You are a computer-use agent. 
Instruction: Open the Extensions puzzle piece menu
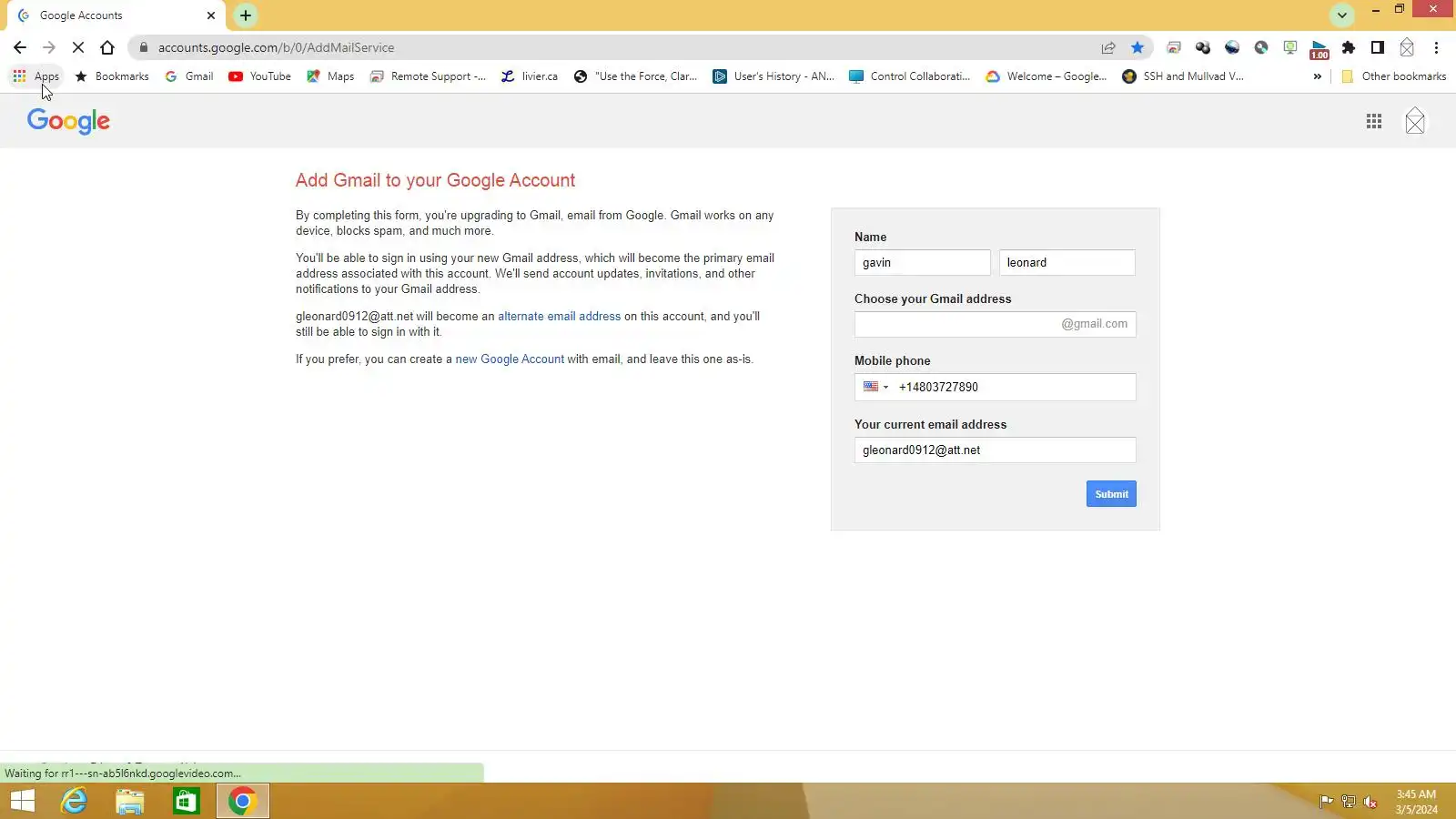click(1349, 47)
